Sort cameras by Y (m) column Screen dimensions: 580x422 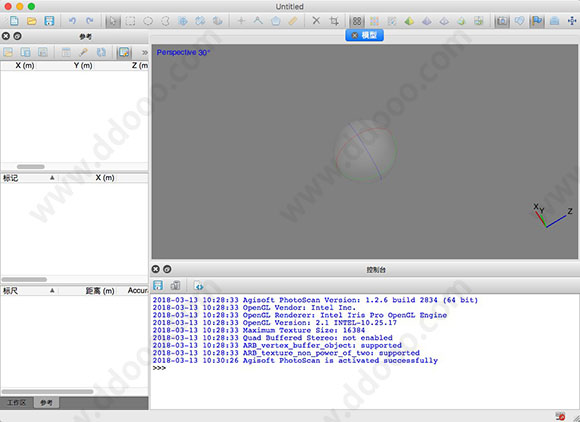tap(83, 65)
